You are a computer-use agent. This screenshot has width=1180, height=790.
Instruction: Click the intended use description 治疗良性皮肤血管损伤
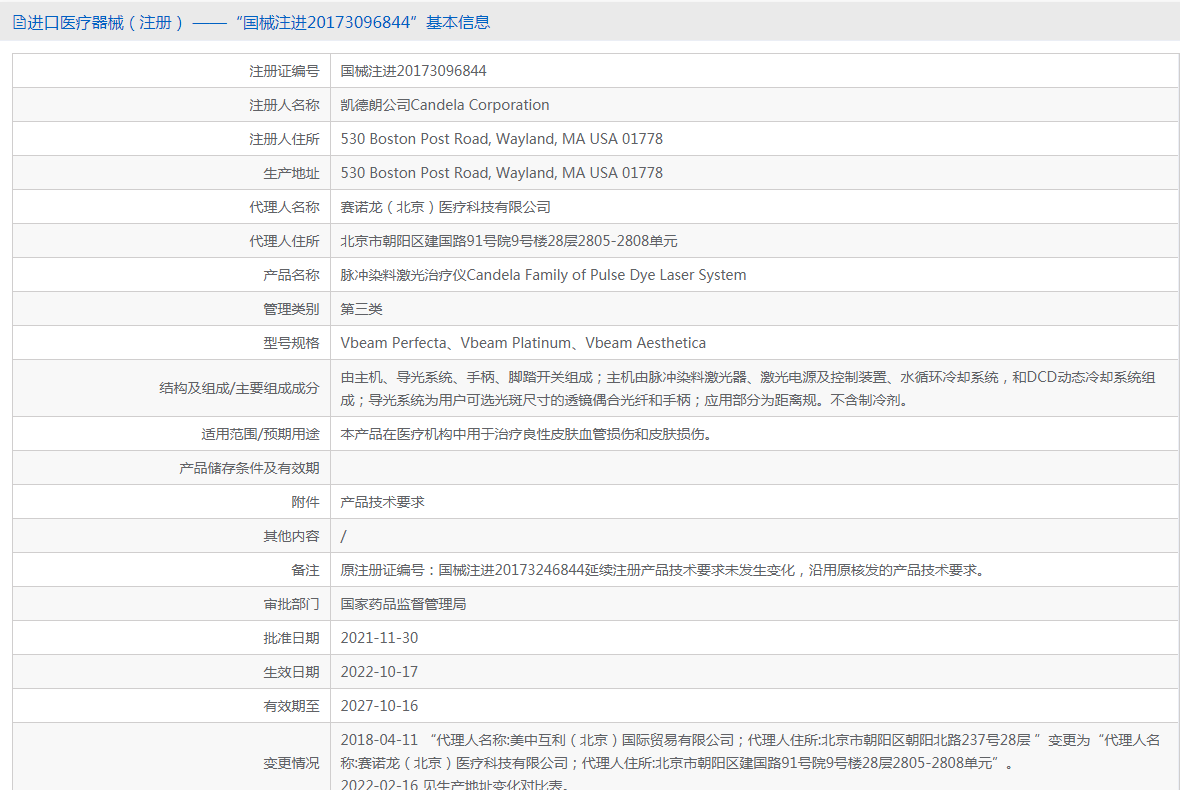click(526, 434)
